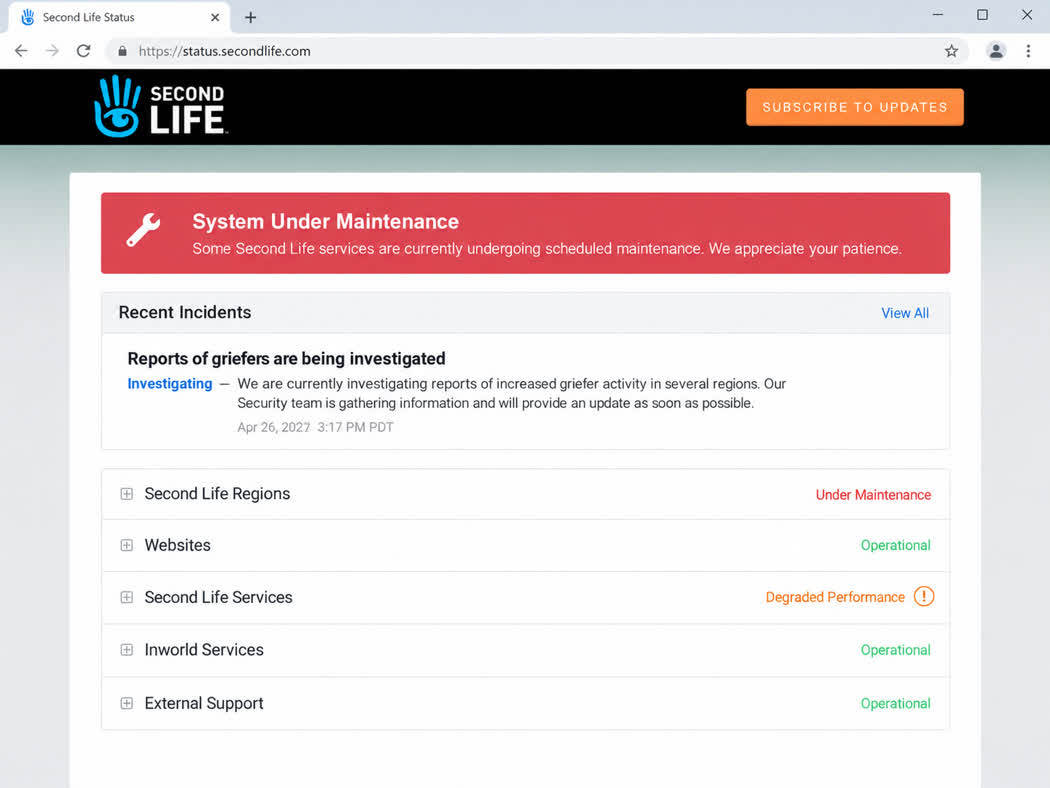This screenshot has width=1050, height=788.
Task: Expand the Second Life Services group
Action: click(x=127, y=597)
